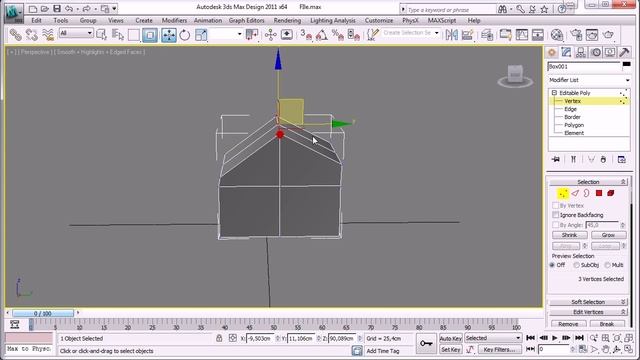The width and height of the screenshot is (640, 360).
Task: Collapse the Selection rollout
Action: tap(588, 182)
